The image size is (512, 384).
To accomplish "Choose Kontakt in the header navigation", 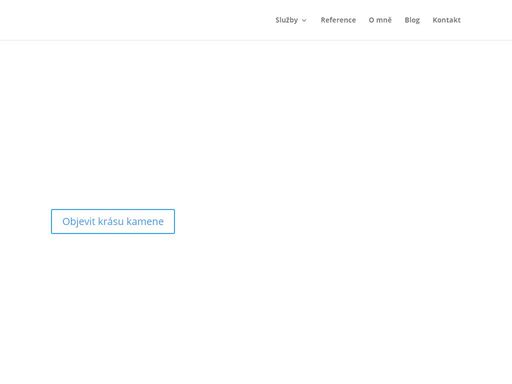I will click(446, 20).
